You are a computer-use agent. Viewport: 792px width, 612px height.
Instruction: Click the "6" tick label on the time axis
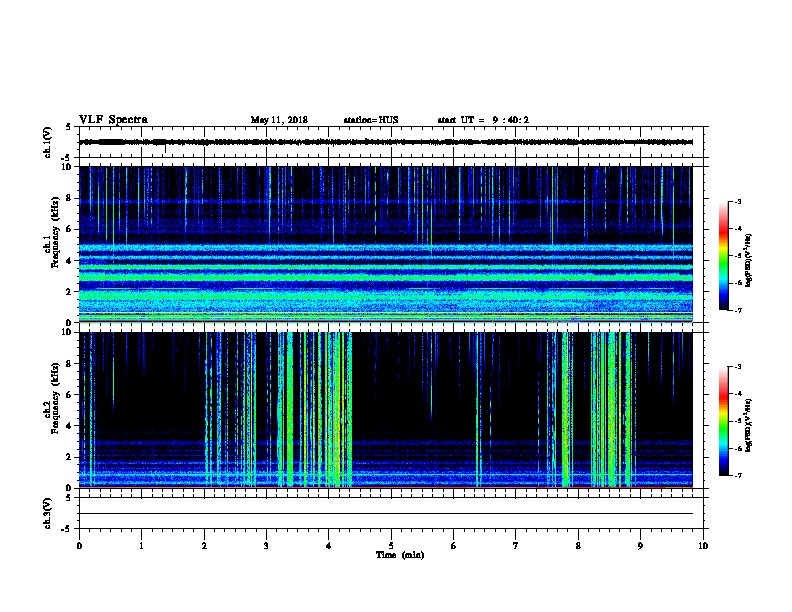(454, 545)
